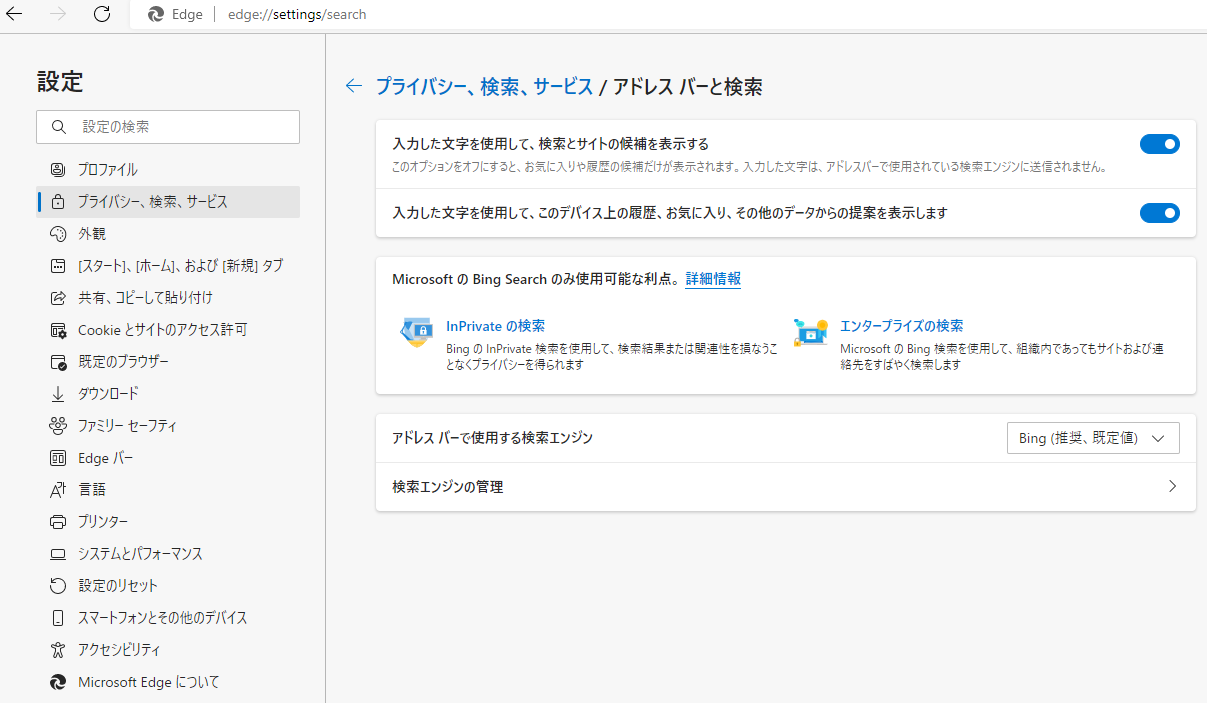Click the スマートフォンとその他のデバイス phone icon
The image size is (1207, 703).
click(x=58, y=618)
